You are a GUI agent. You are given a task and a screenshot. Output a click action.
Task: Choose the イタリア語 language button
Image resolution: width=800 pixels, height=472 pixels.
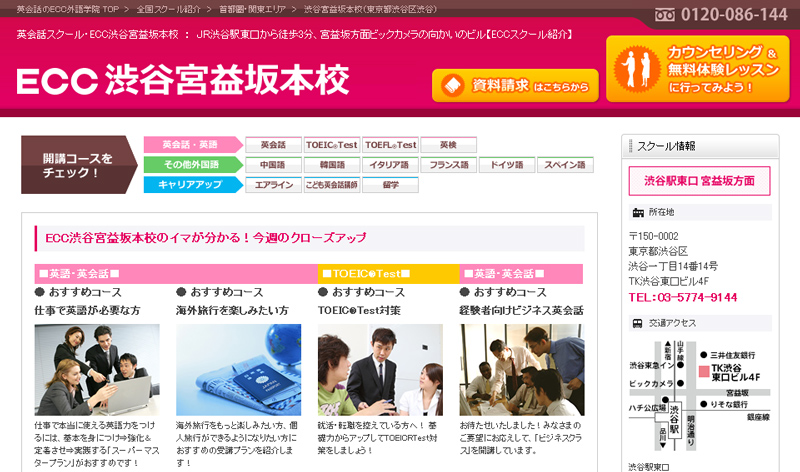pyautogui.click(x=391, y=165)
